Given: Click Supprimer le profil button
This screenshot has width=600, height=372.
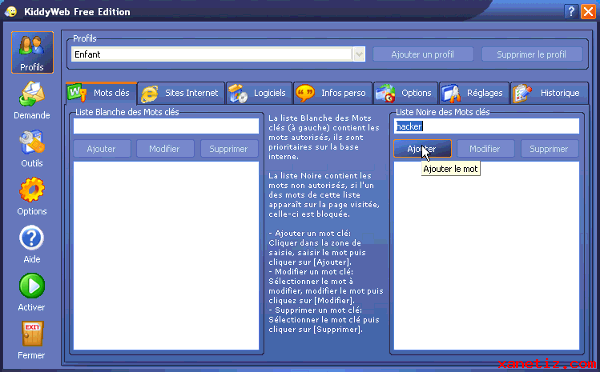Looking at the screenshot, I should click(x=532, y=55).
